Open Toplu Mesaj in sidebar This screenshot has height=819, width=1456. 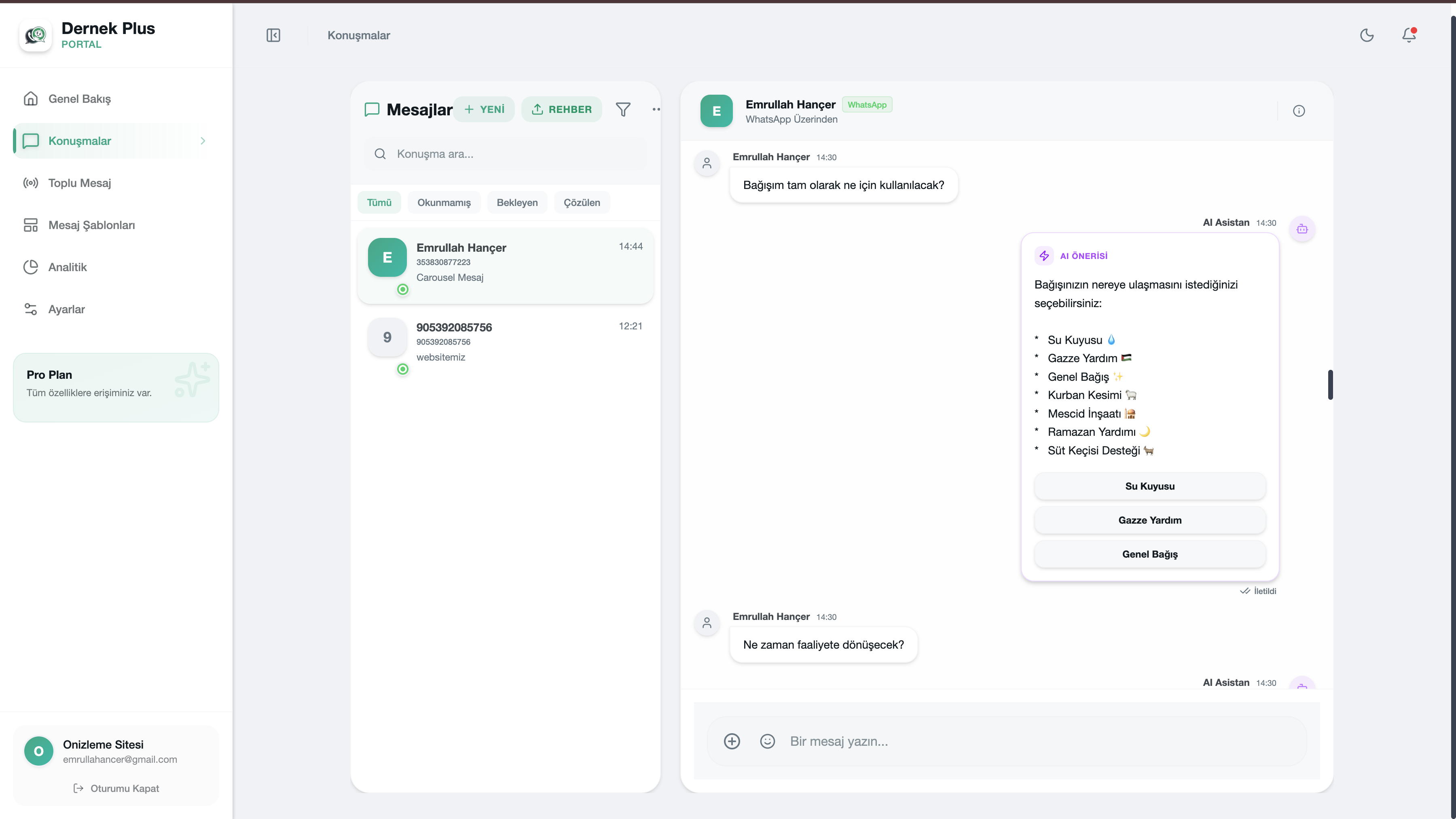(80, 182)
